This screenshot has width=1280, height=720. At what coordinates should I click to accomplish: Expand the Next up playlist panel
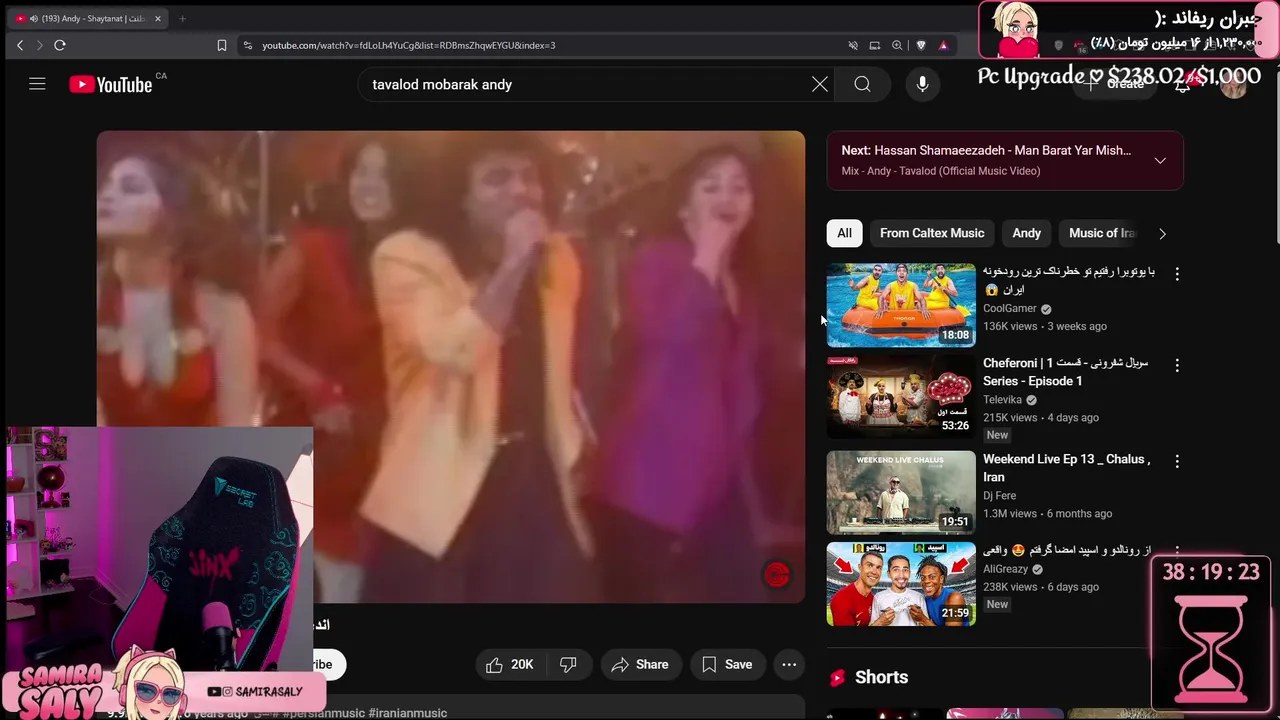click(x=1160, y=160)
